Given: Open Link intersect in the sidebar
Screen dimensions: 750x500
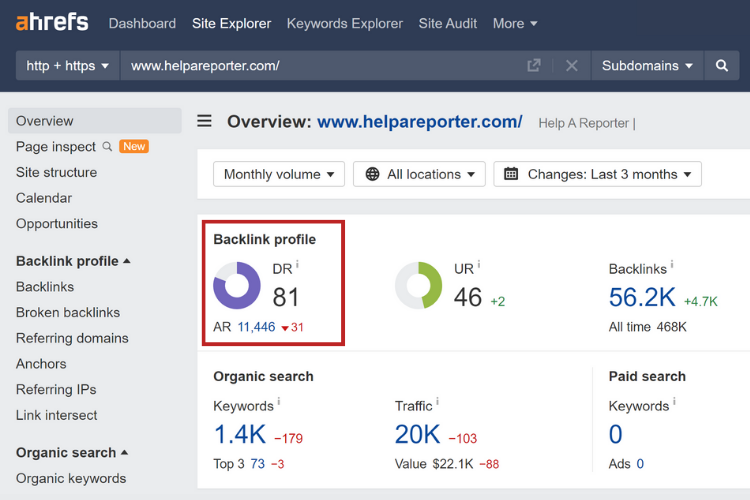Looking at the screenshot, I should 56,415.
